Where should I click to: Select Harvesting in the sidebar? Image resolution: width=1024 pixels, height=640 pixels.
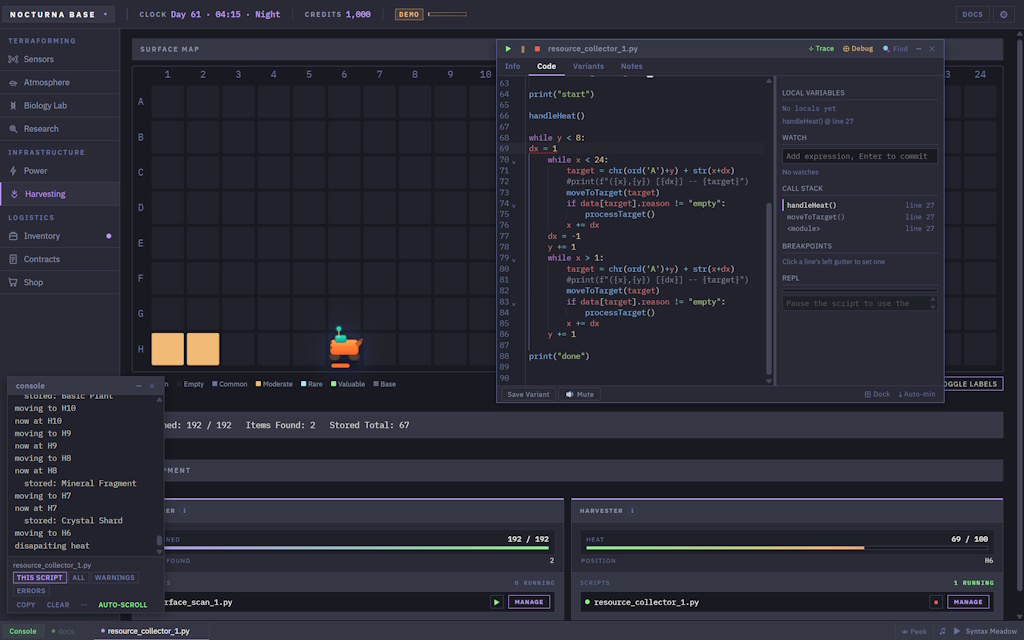coord(59,194)
